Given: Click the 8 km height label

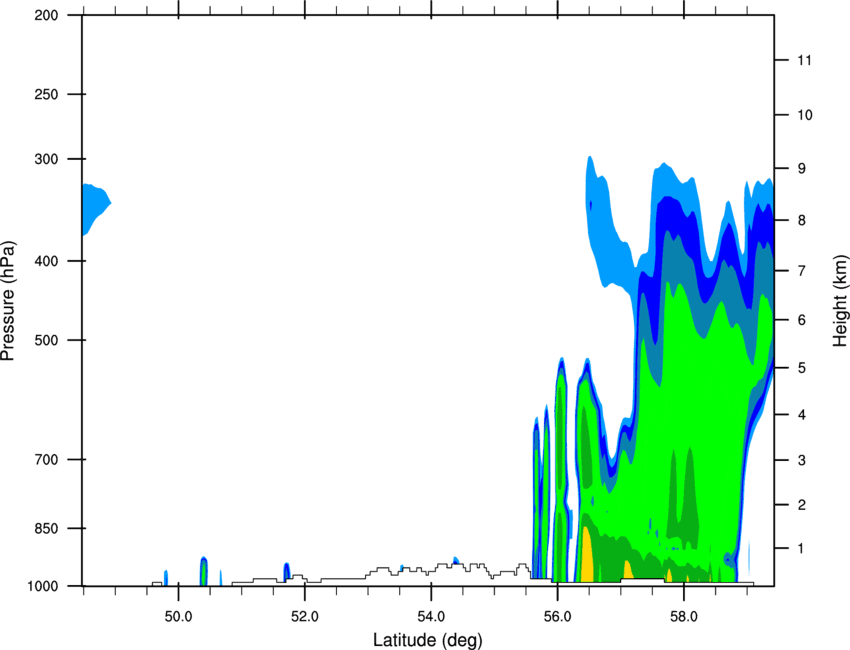Looking at the screenshot, I should coord(801,220).
